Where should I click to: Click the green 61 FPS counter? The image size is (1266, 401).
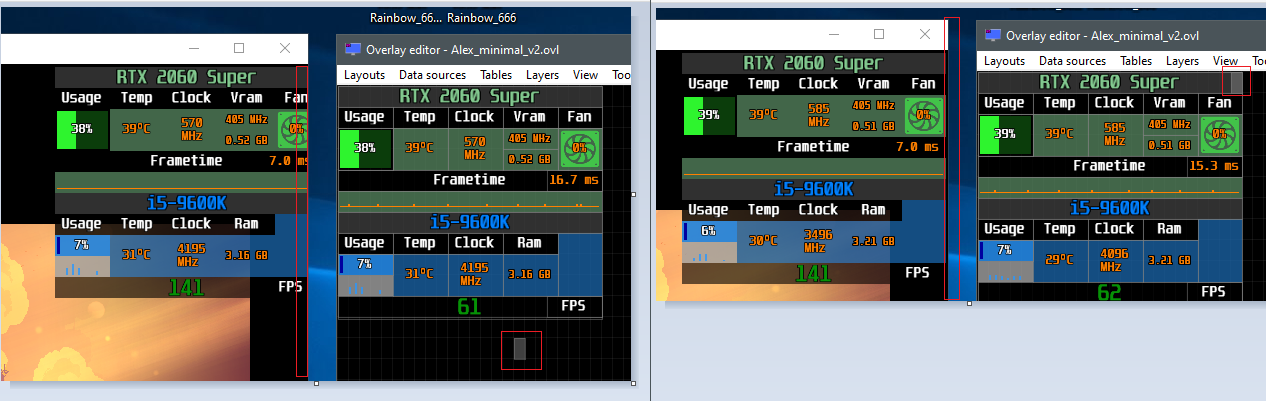[x=470, y=306]
